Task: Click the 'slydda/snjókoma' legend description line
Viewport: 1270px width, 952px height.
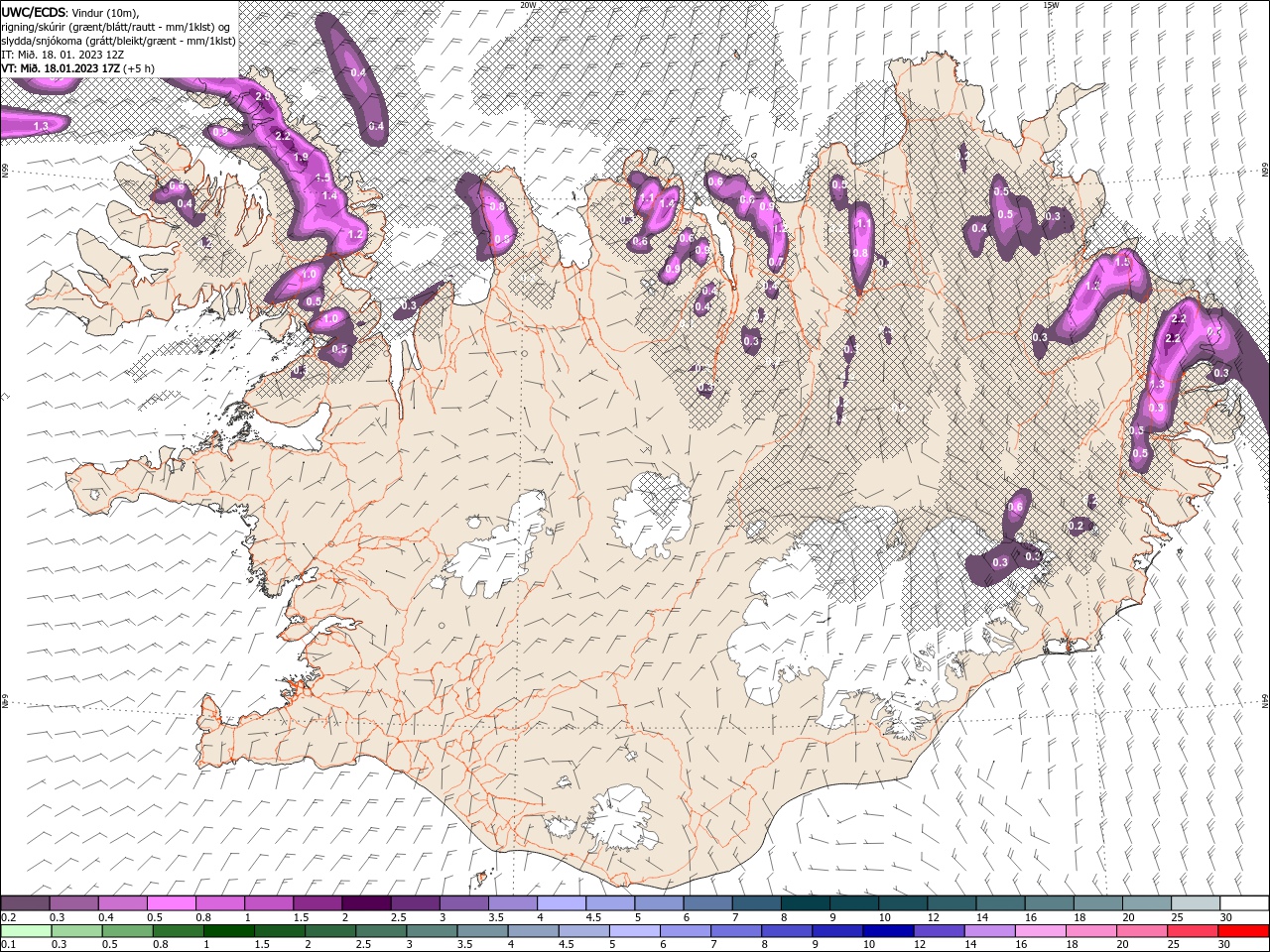Action: [x=118, y=41]
